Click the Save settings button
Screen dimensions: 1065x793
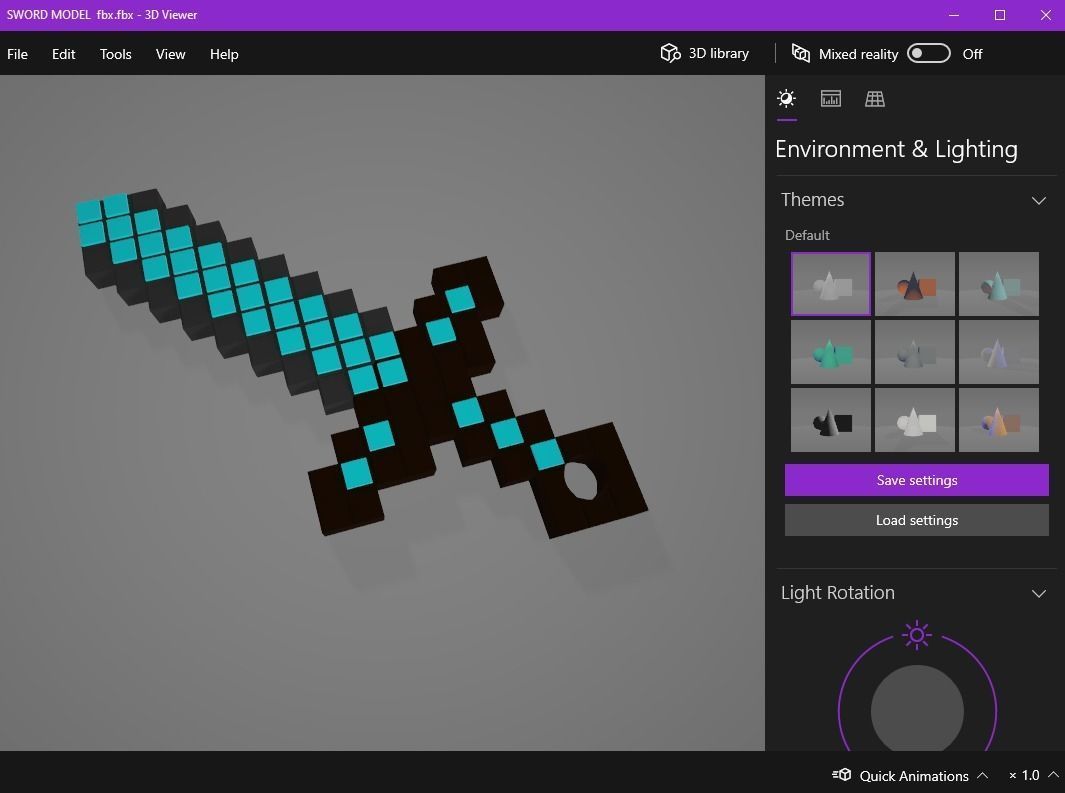(917, 480)
